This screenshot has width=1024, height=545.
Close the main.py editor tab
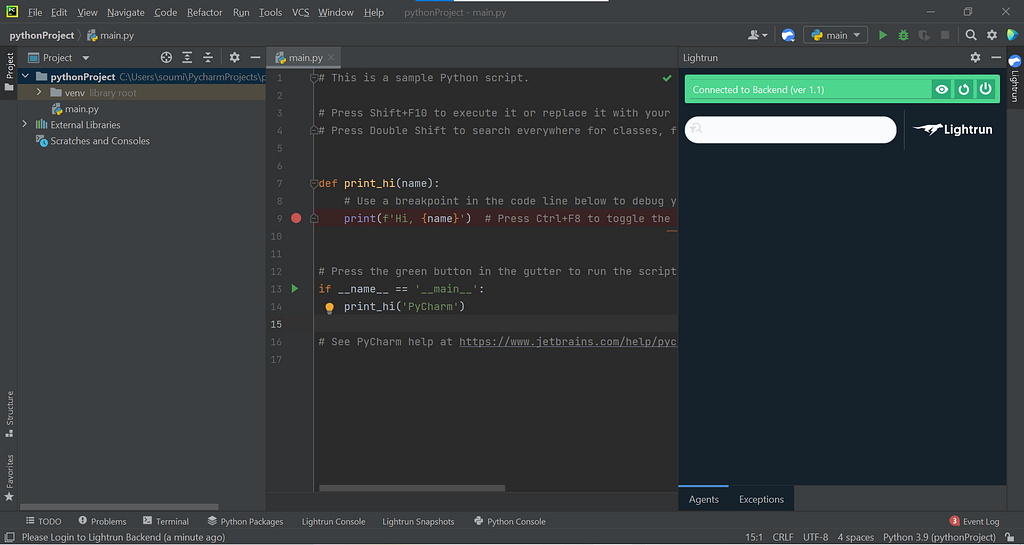[x=331, y=57]
